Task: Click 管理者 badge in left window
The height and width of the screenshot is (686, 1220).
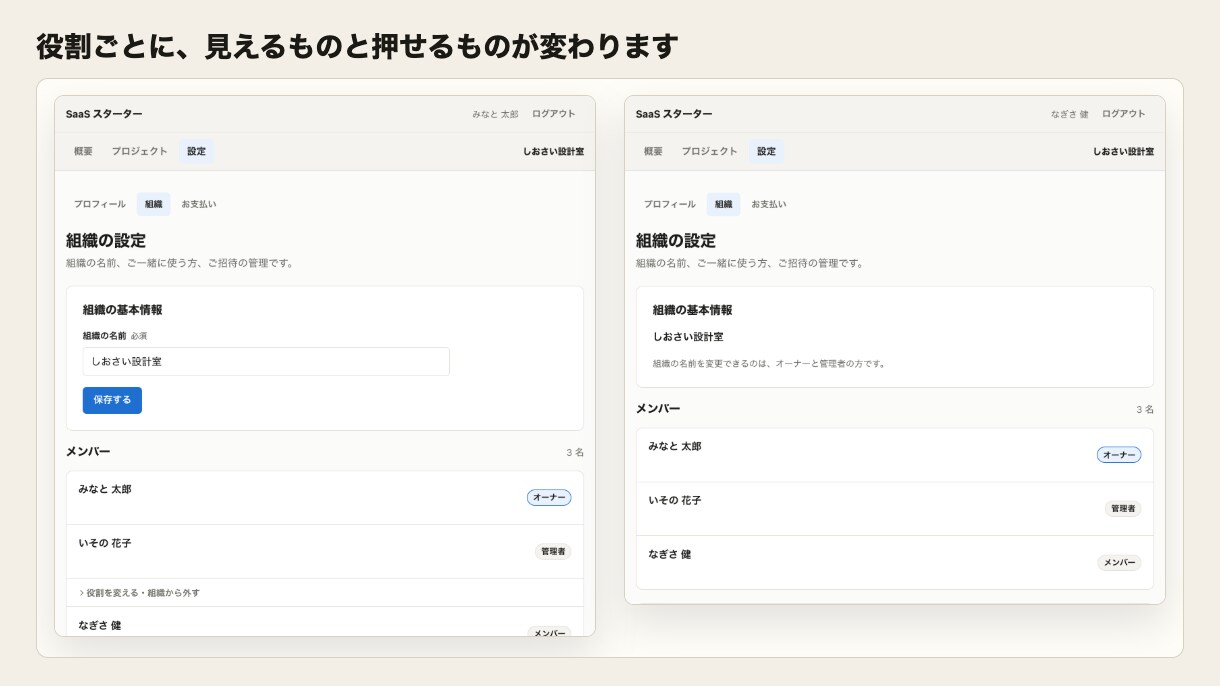Action: click(x=553, y=551)
